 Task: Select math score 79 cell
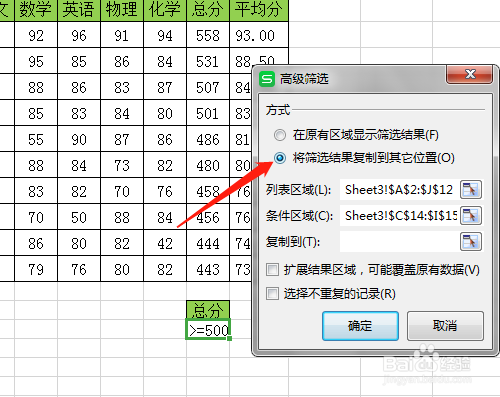tap(36, 269)
